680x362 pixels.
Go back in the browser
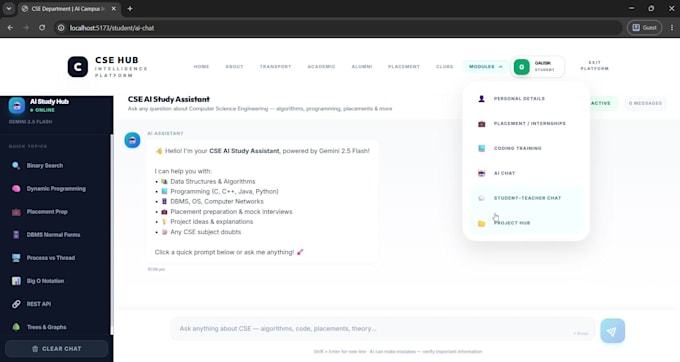[10, 27]
